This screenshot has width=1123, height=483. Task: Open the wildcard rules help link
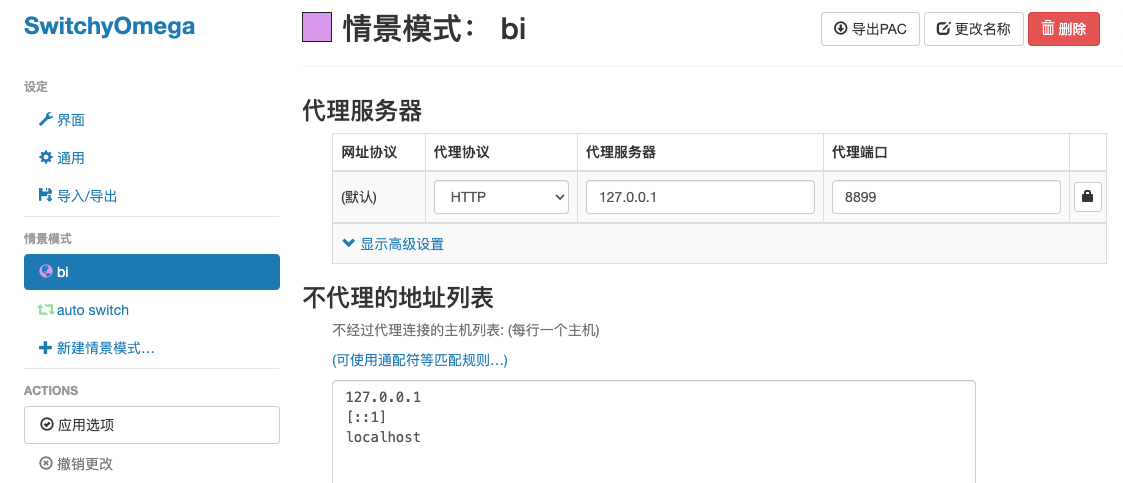pos(420,360)
